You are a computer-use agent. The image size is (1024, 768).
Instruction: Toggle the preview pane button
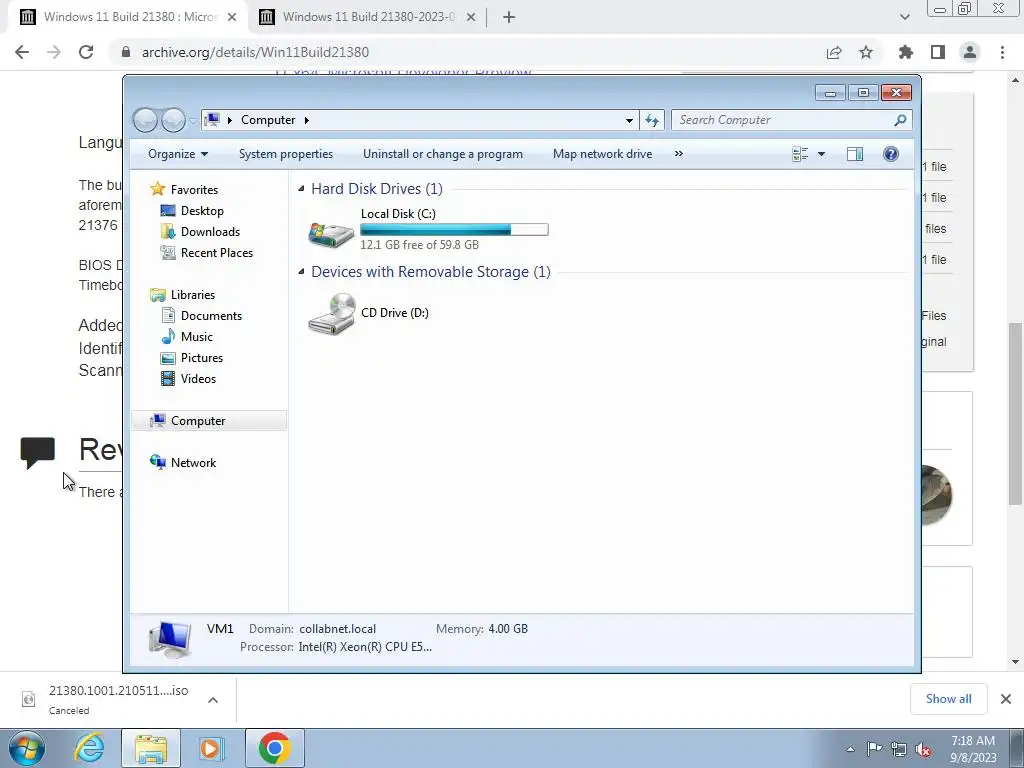click(x=854, y=154)
